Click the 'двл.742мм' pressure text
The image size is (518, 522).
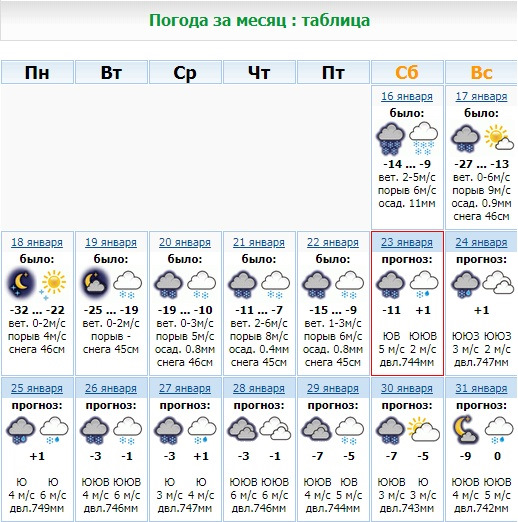click(481, 508)
